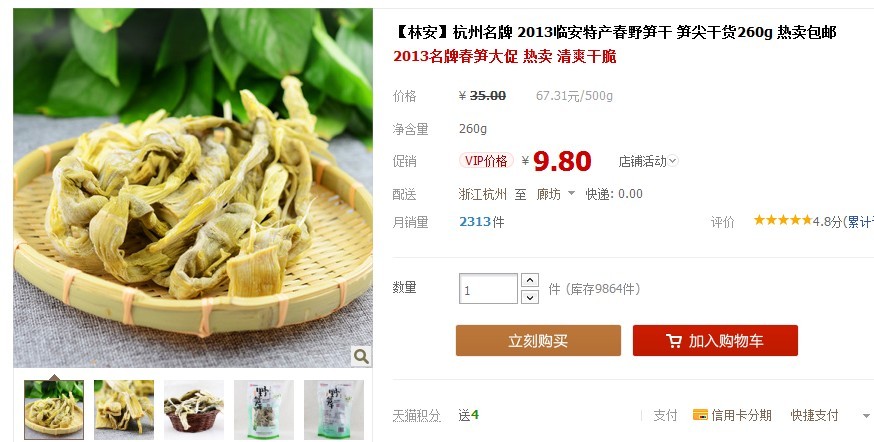Click the credit card installment icon
Screen dimensions: 874x442
click(x=700, y=414)
